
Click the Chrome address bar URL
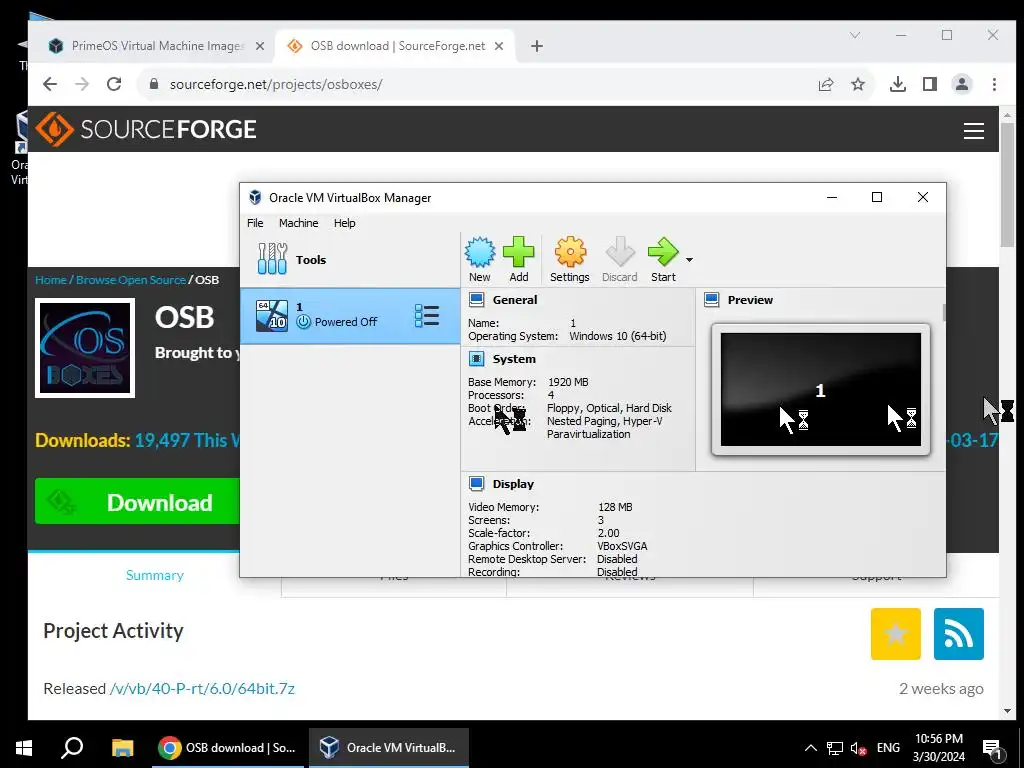click(x=276, y=84)
